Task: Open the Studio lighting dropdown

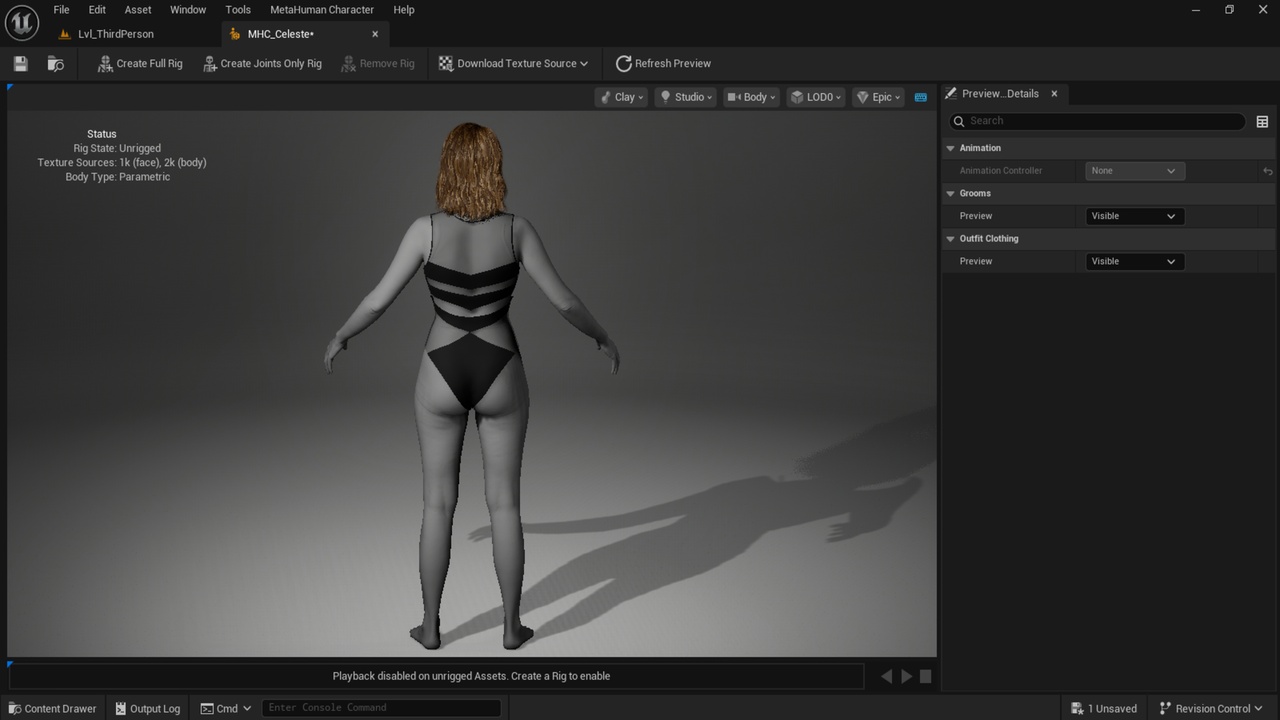Action: (x=685, y=97)
